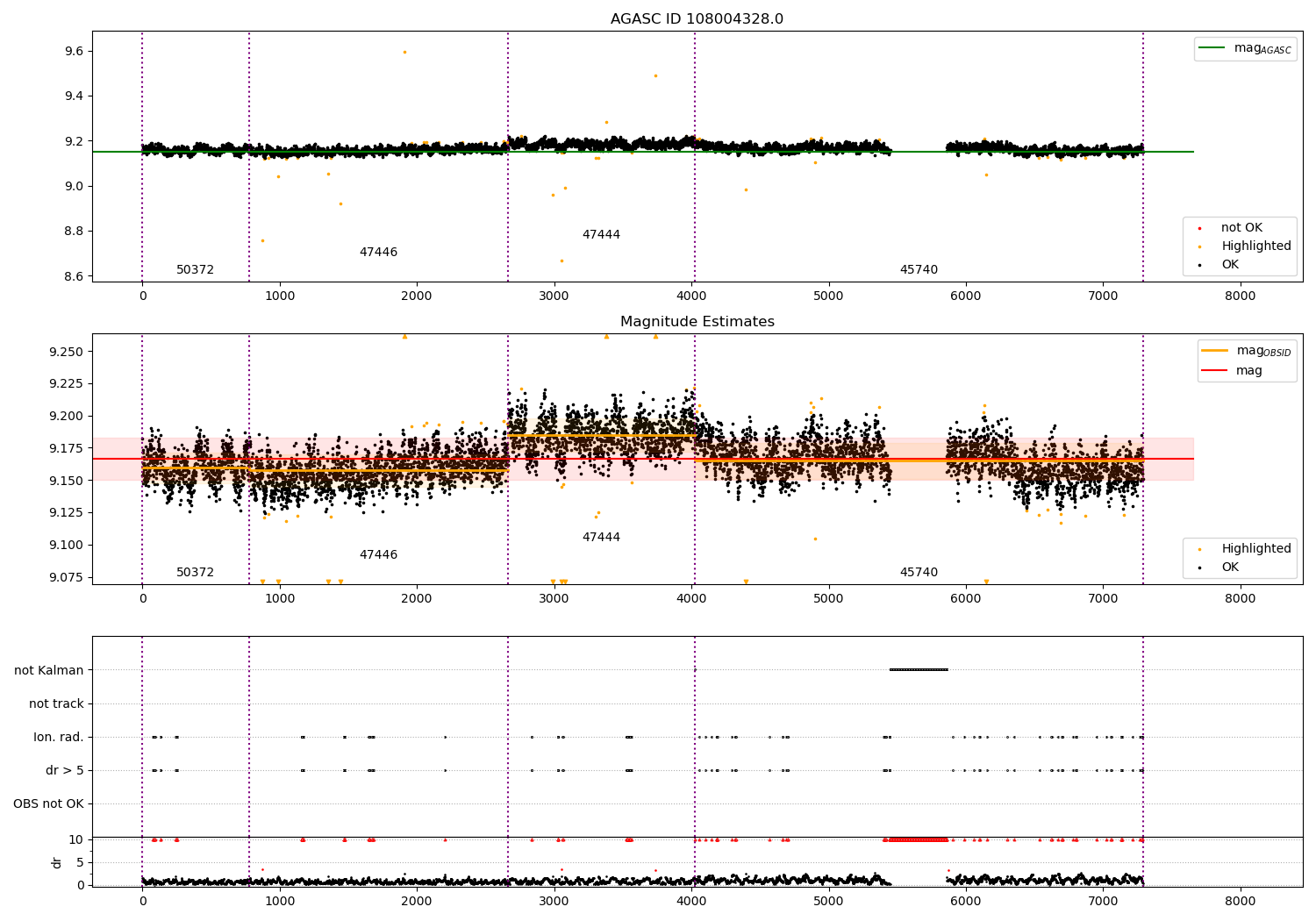Click the 9.125 y-axis tick label
The image size is (1316, 921).
[67, 512]
